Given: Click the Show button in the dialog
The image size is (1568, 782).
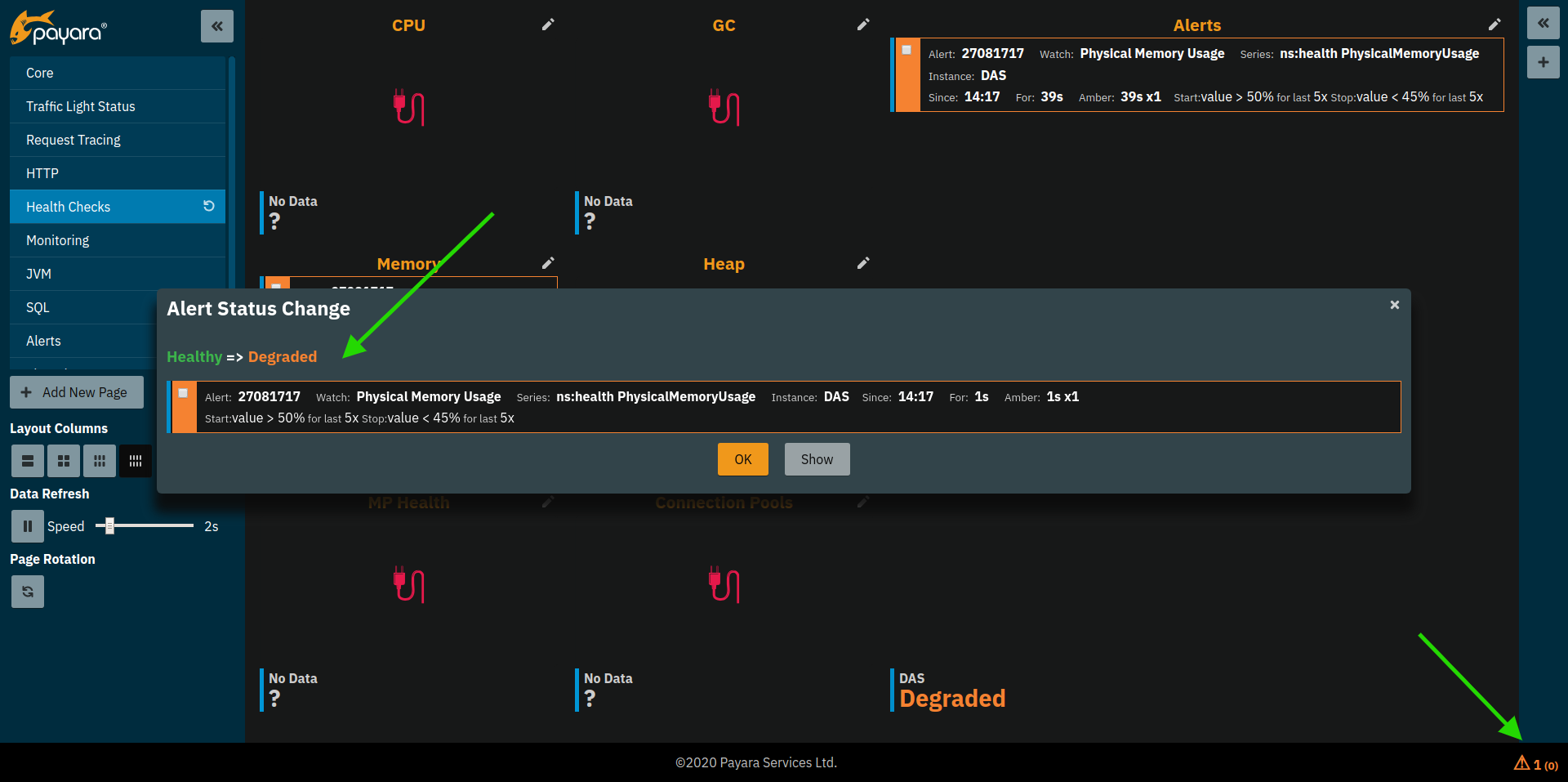Looking at the screenshot, I should [817, 459].
